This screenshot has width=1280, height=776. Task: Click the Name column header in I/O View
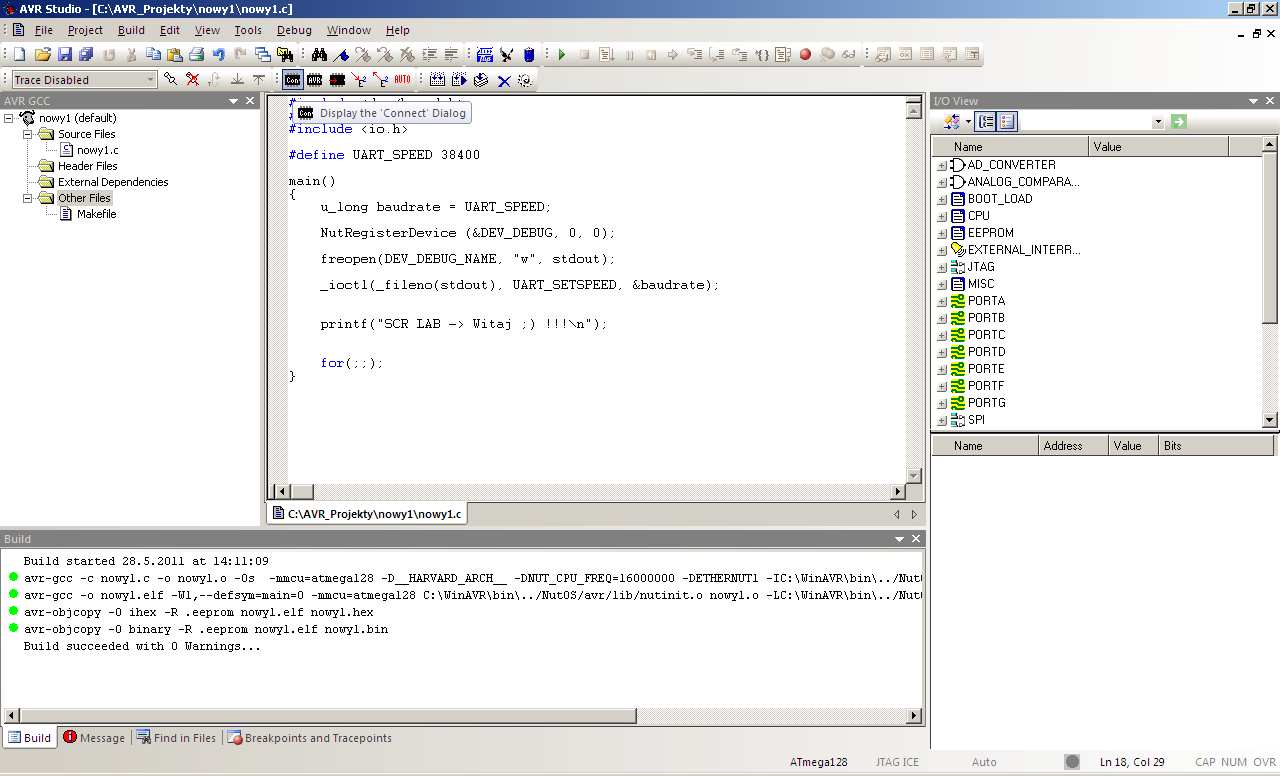[1010, 146]
